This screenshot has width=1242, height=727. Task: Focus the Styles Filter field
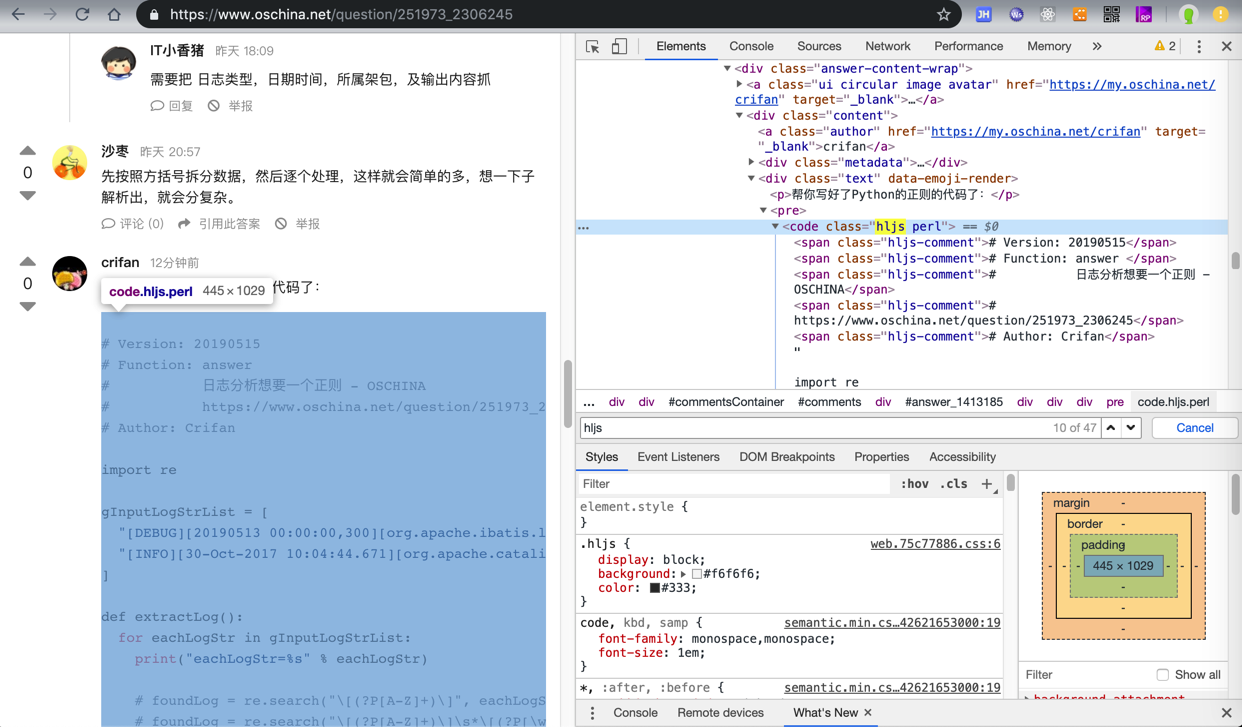pos(733,484)
